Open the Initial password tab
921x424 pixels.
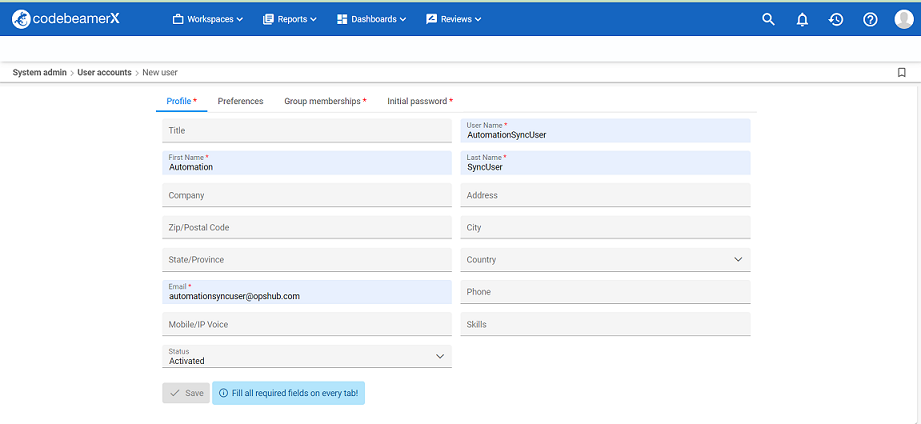coord(418,101)
